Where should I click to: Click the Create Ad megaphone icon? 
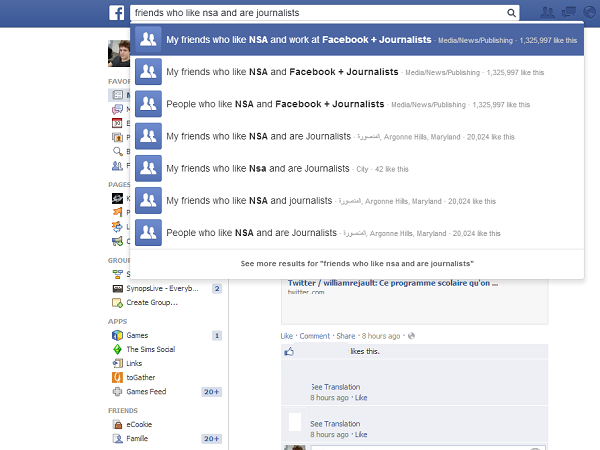click(117, 241)
